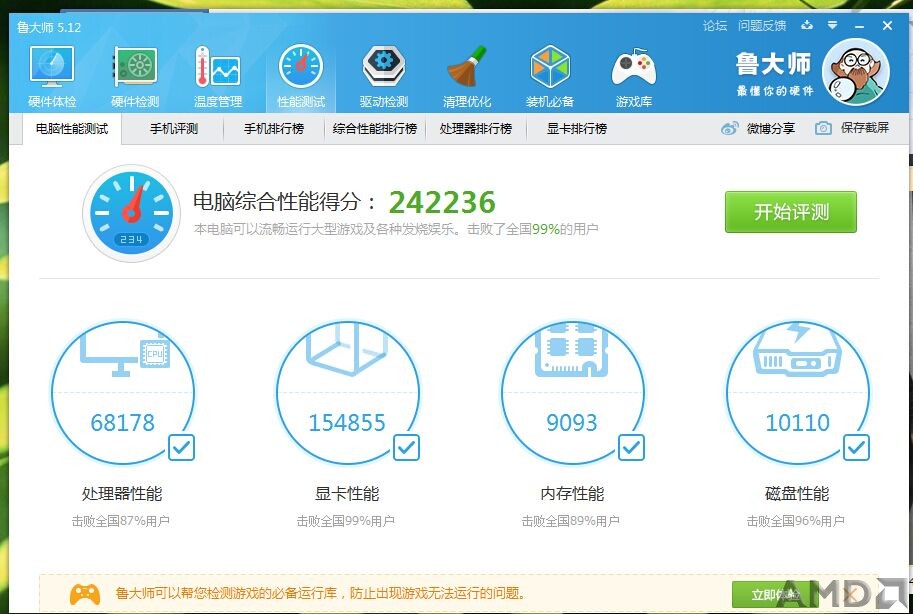Open the 问题反馈 feedback link
Screen dimensions: 913x614
click(762, 26)
